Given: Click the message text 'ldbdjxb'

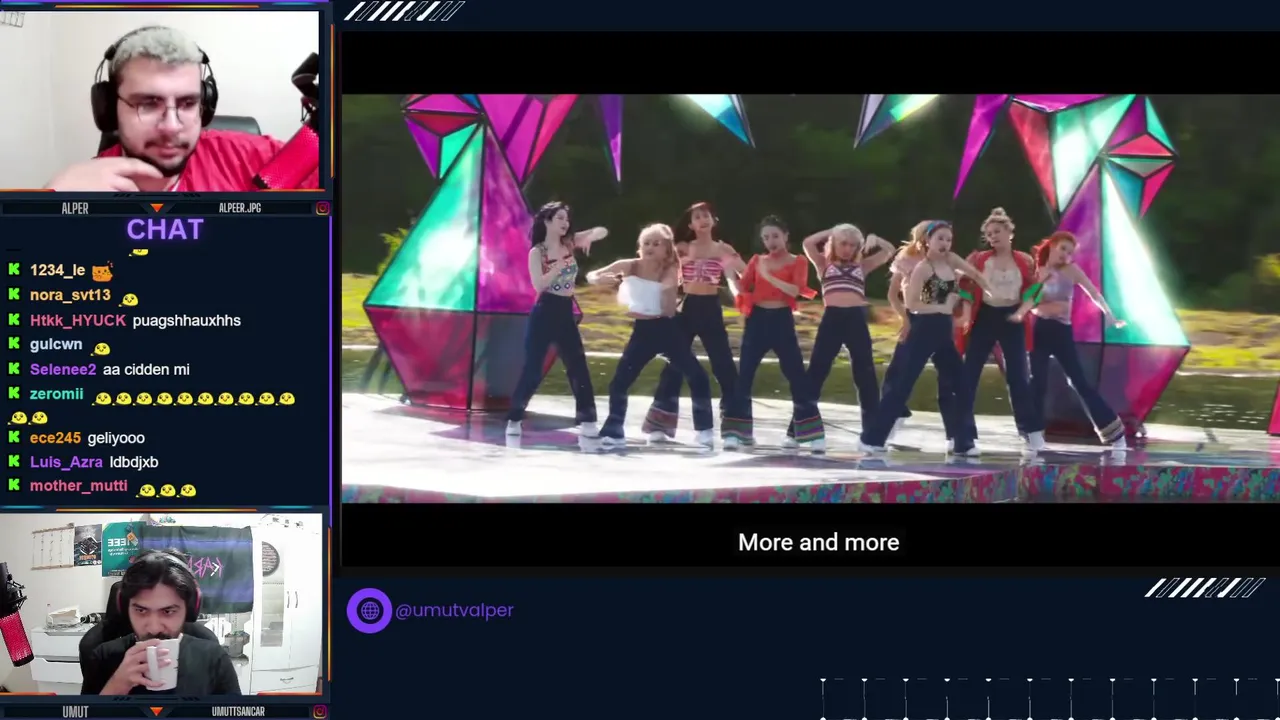Looking at the screenshot, I should pos(134,461).
